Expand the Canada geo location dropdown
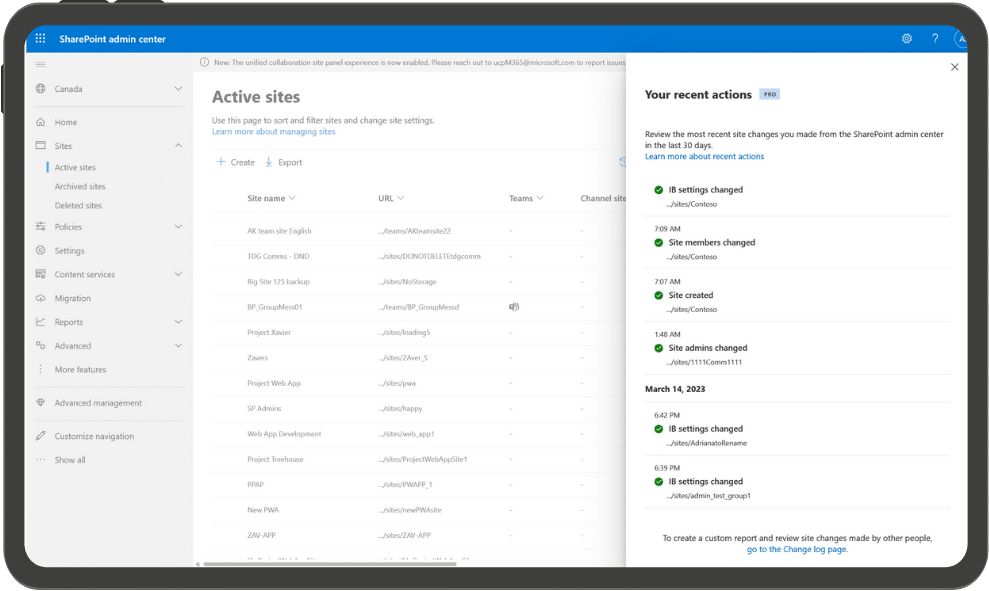 (178, 88)
